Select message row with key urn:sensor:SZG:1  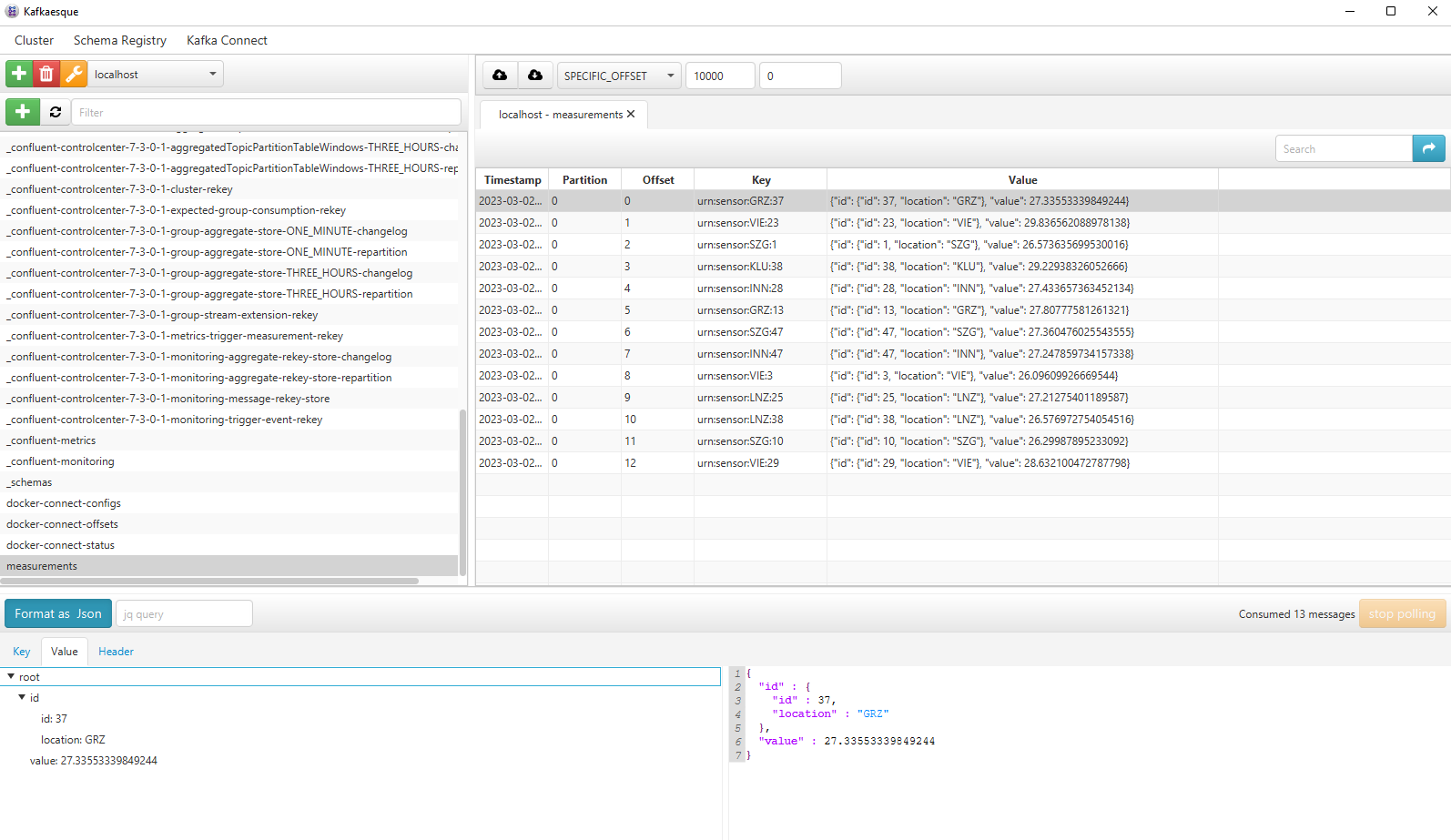[963, 245]
